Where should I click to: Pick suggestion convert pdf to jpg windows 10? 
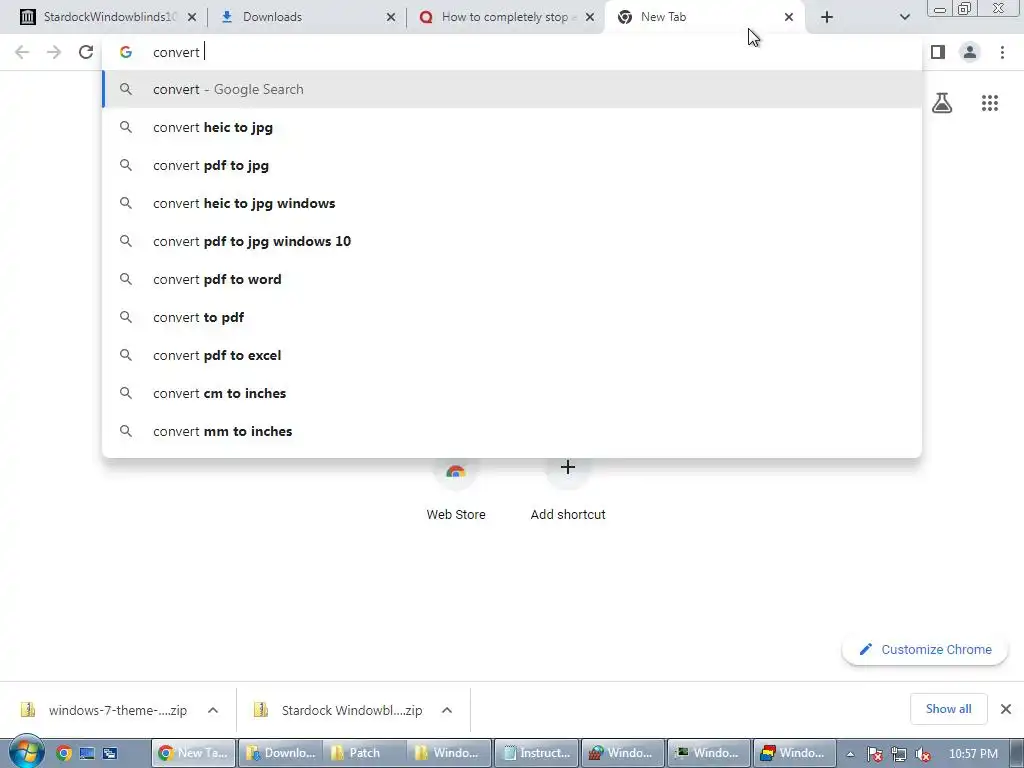(x=512, y=241)
